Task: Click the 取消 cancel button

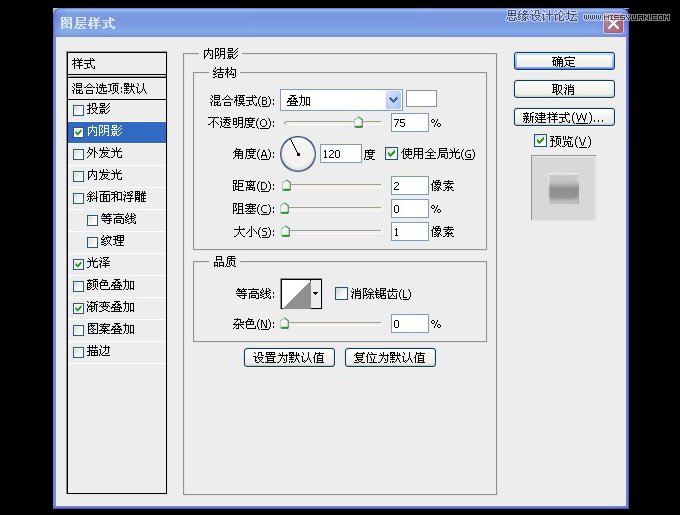Action: 564,89
